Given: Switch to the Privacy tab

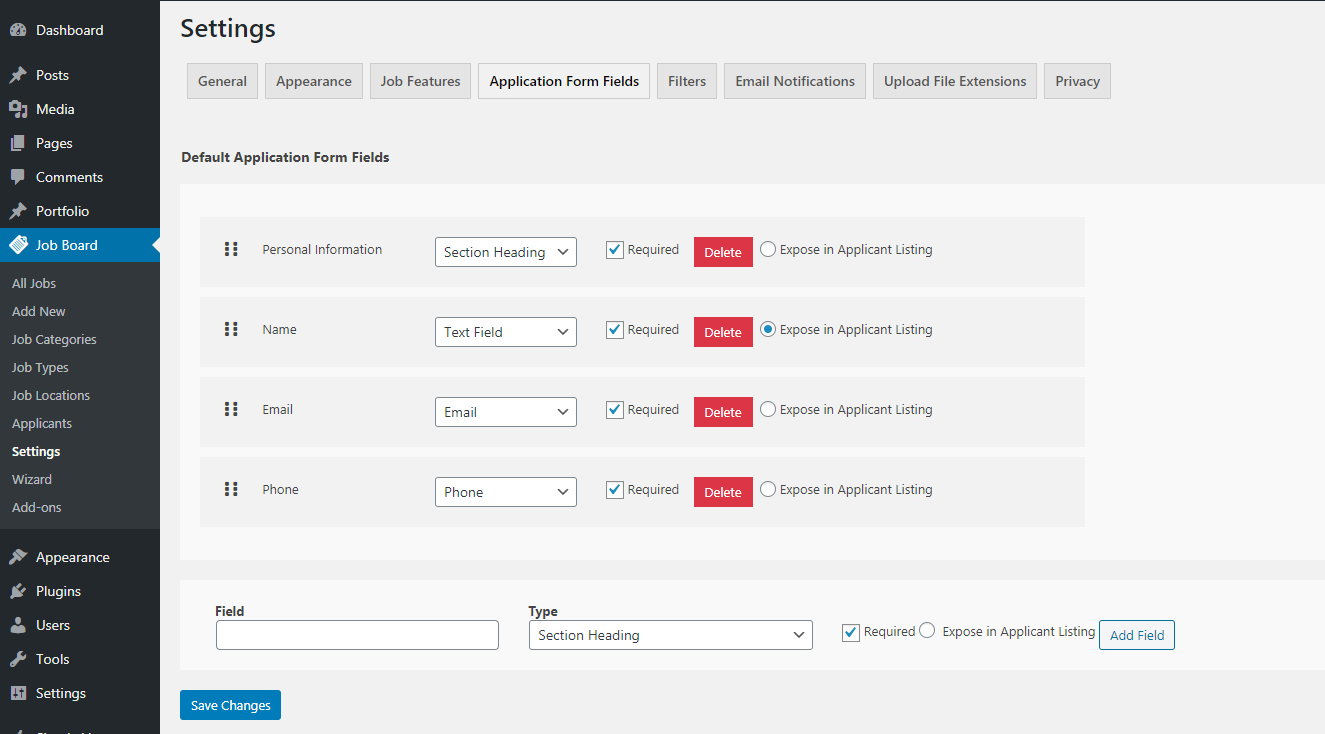Looking at the screenshot, I should 1077,81.
